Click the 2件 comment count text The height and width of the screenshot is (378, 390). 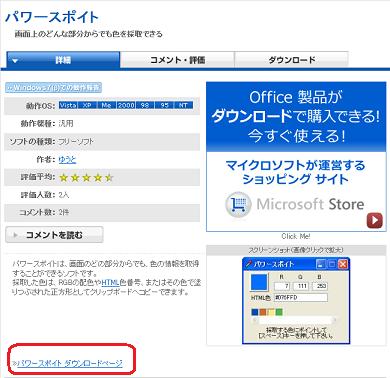tap(64, 213)
